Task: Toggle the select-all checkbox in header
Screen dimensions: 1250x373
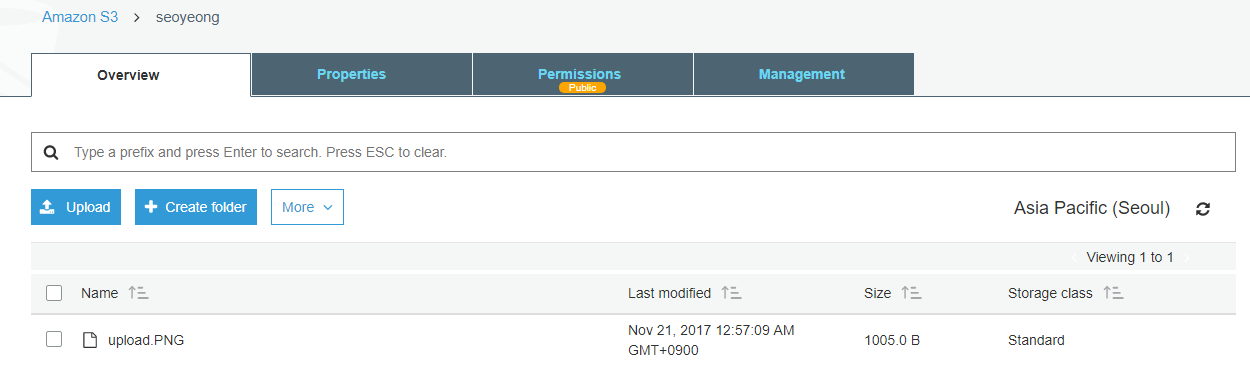Action: pos(54,293)
